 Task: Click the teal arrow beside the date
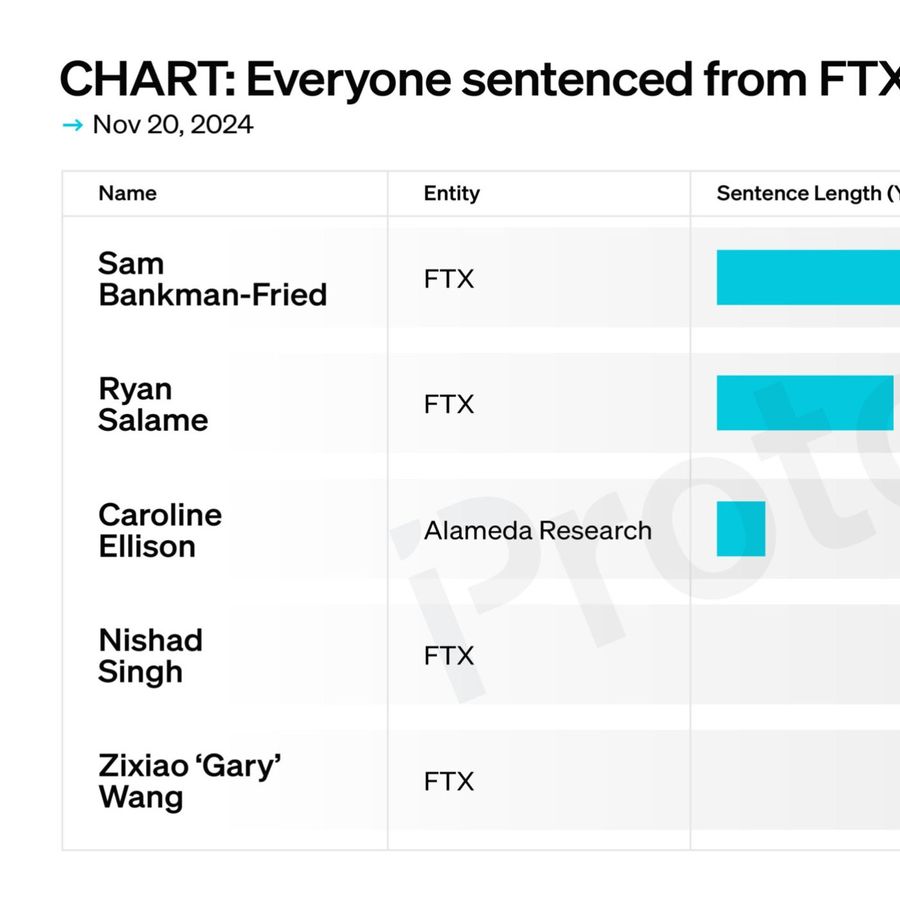tap(72, 125)
